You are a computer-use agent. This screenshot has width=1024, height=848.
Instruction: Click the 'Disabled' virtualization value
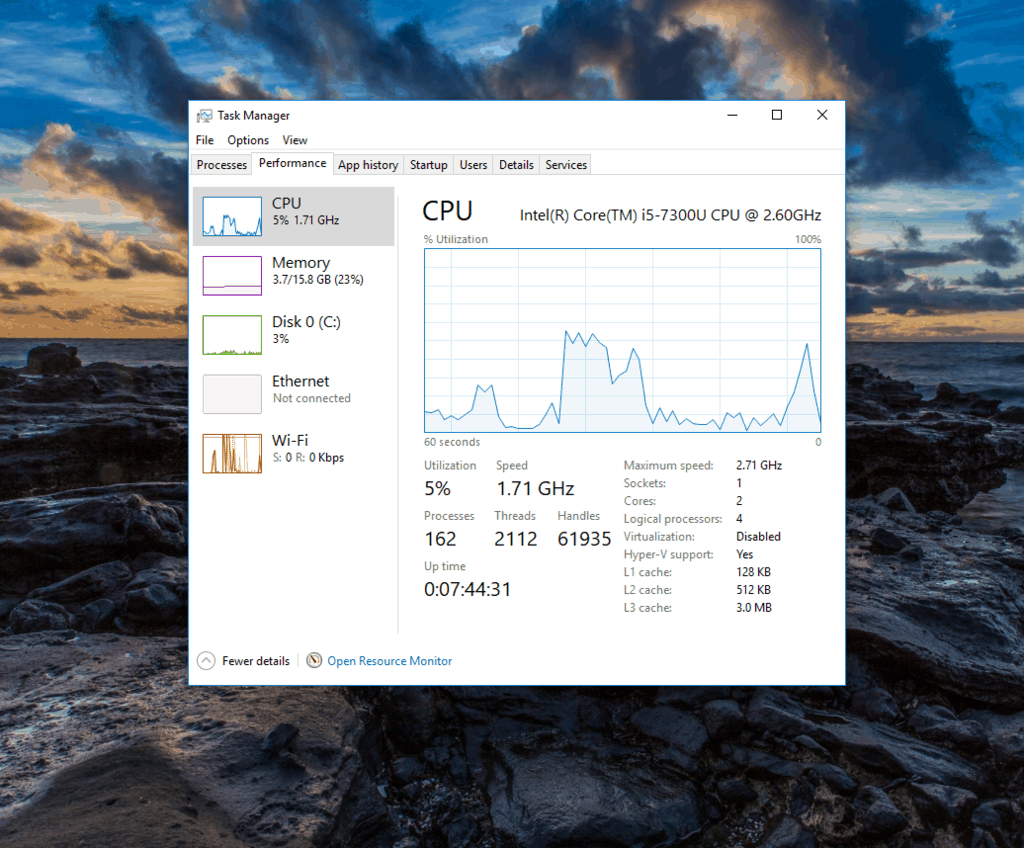(758, 536)
